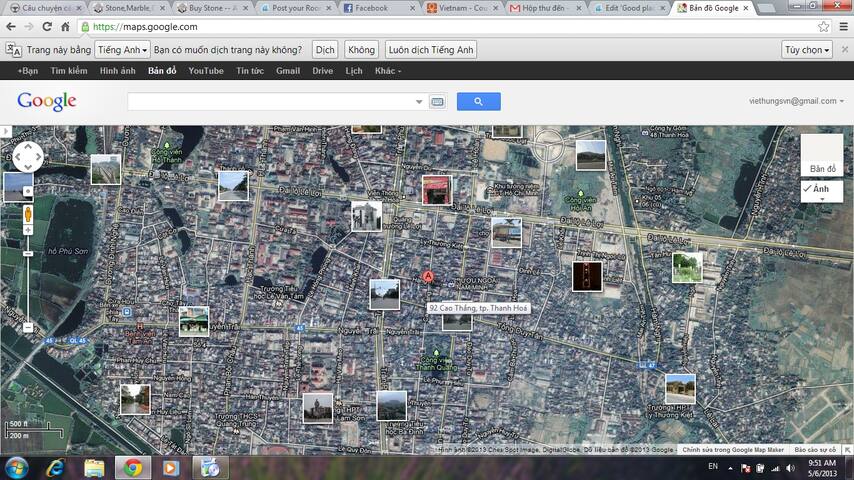Switch to Bản đồ map view

tap(822, 156)
